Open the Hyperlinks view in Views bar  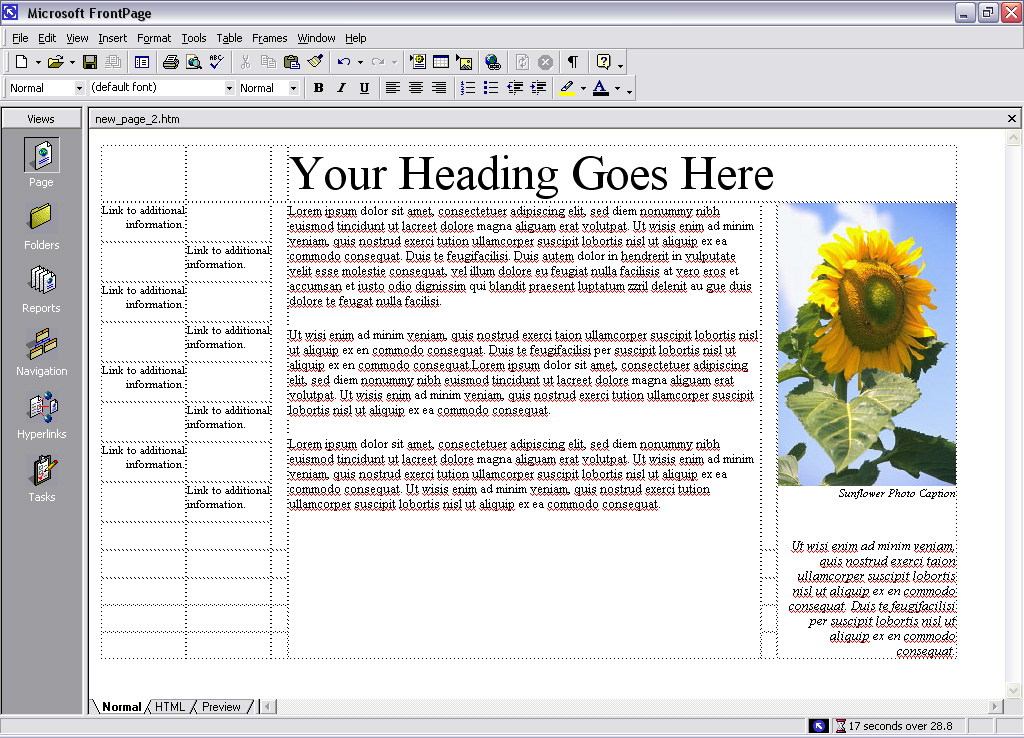tap(41, 415)
